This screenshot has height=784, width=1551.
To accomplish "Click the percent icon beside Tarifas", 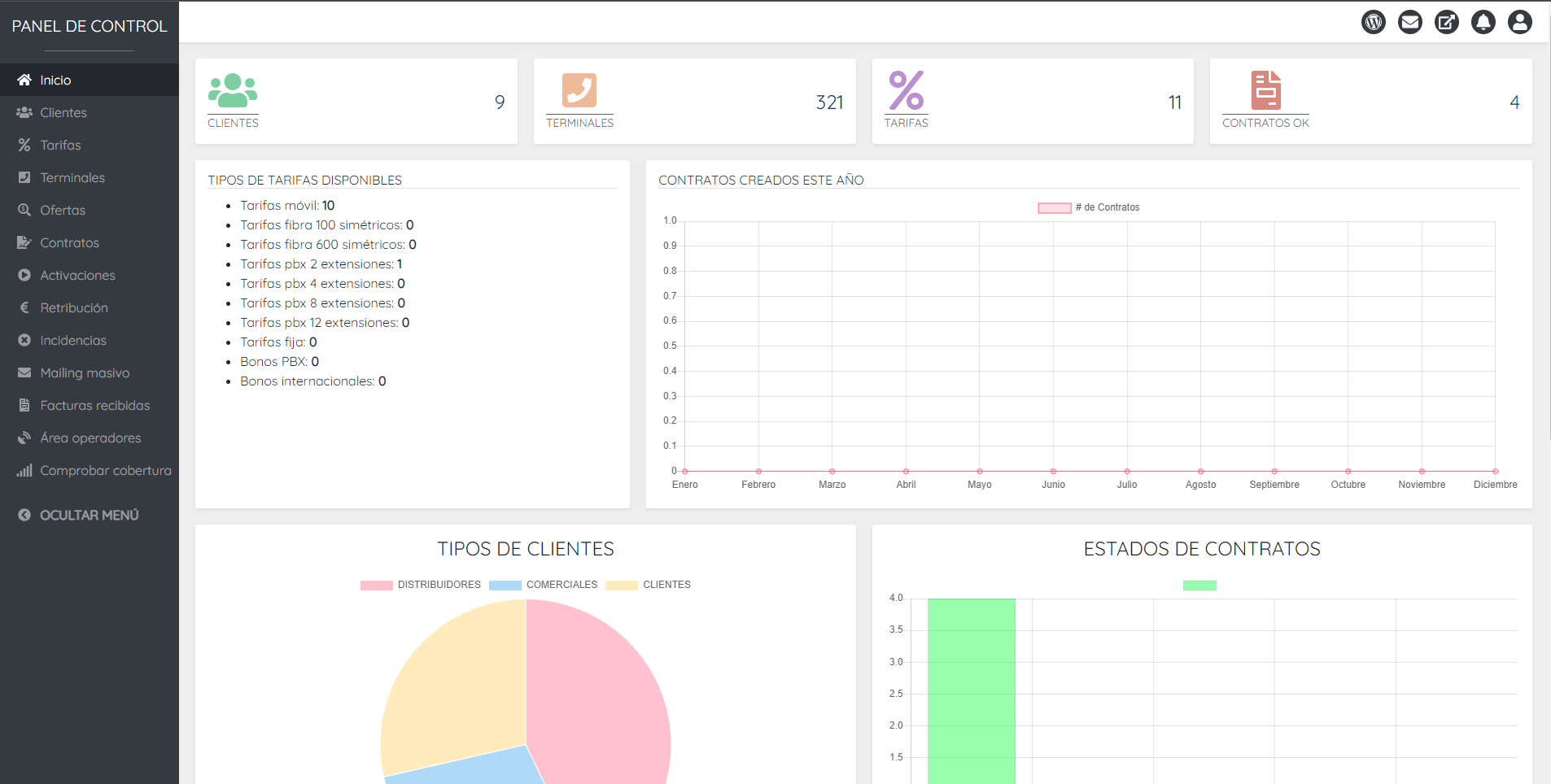I will (x=24, y=145).
